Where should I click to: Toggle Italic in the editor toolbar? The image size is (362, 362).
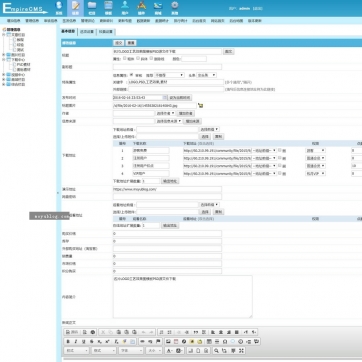[76, 341]
